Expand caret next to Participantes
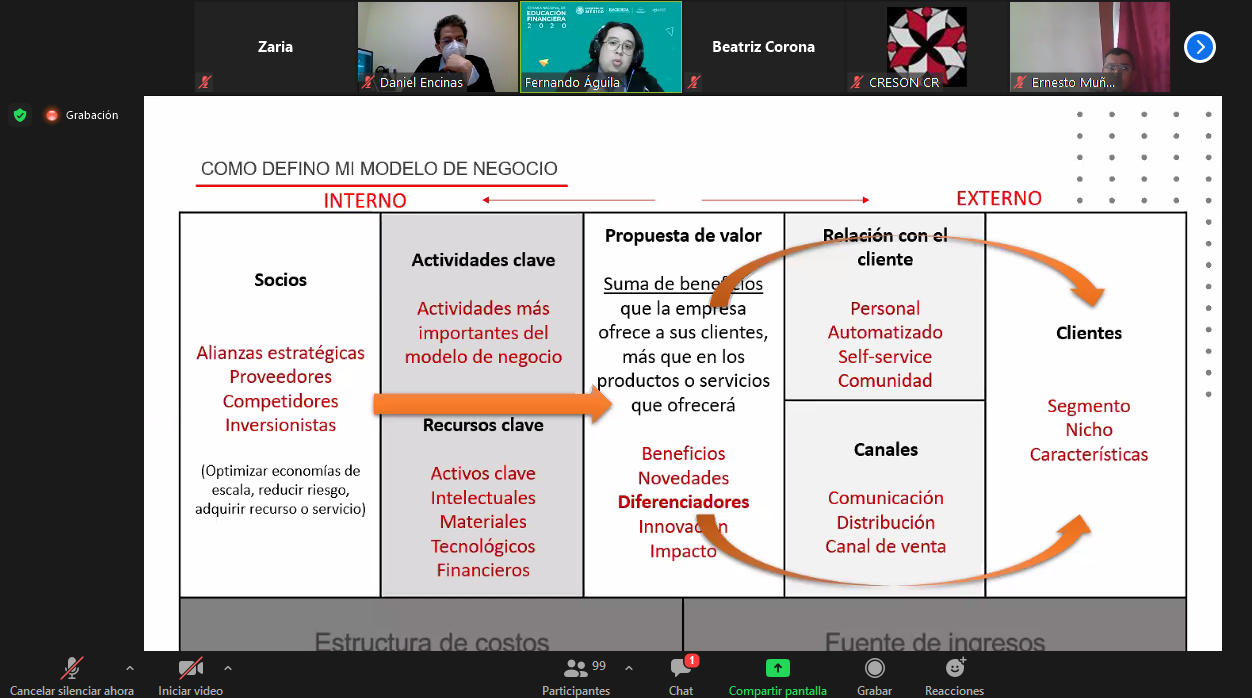Screen dimensions: 1252x698 628,667
